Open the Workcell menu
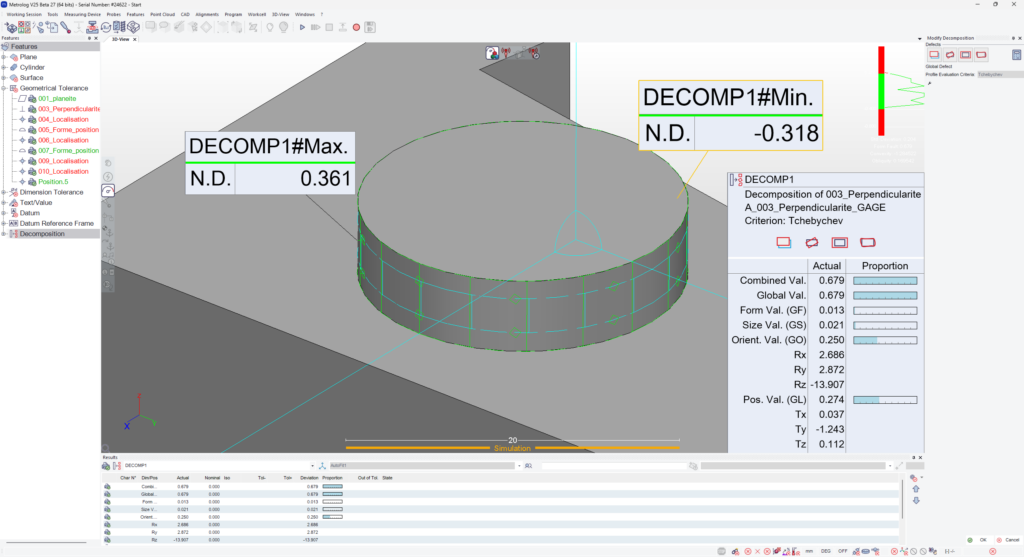Viewport: 1024px width, 557px height. 257,14
